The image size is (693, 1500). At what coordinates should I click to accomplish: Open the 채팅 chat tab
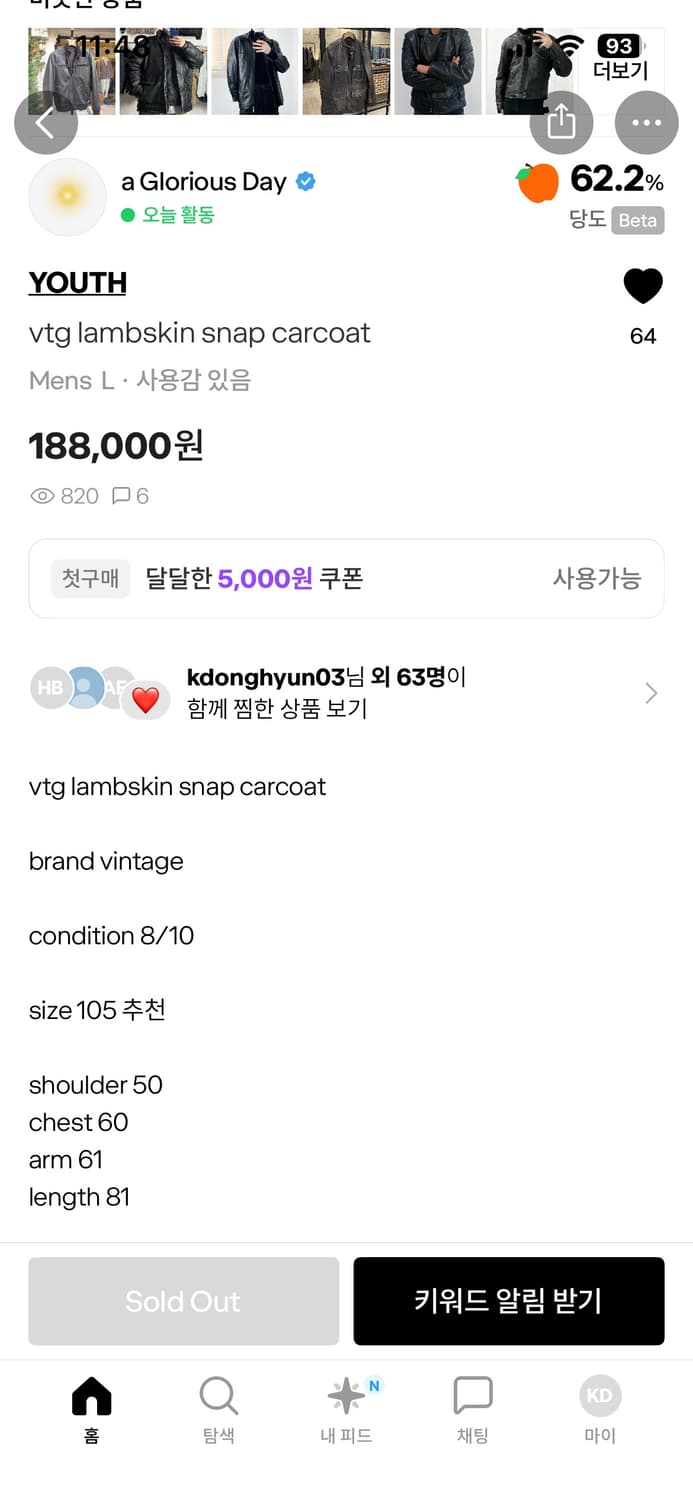(473, 1408)
